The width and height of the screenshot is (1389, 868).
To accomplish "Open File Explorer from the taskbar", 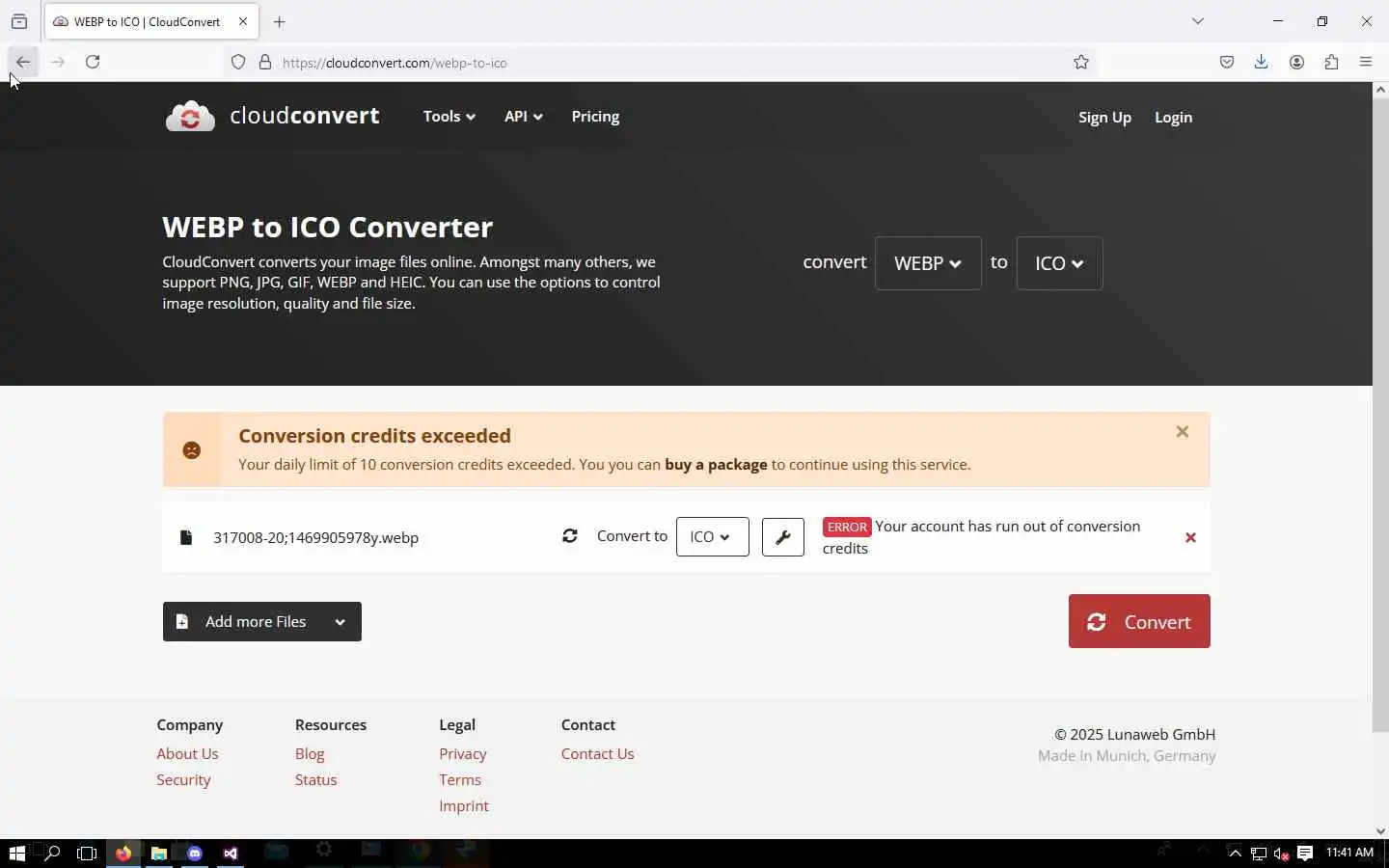I will (x=159, y=854).
